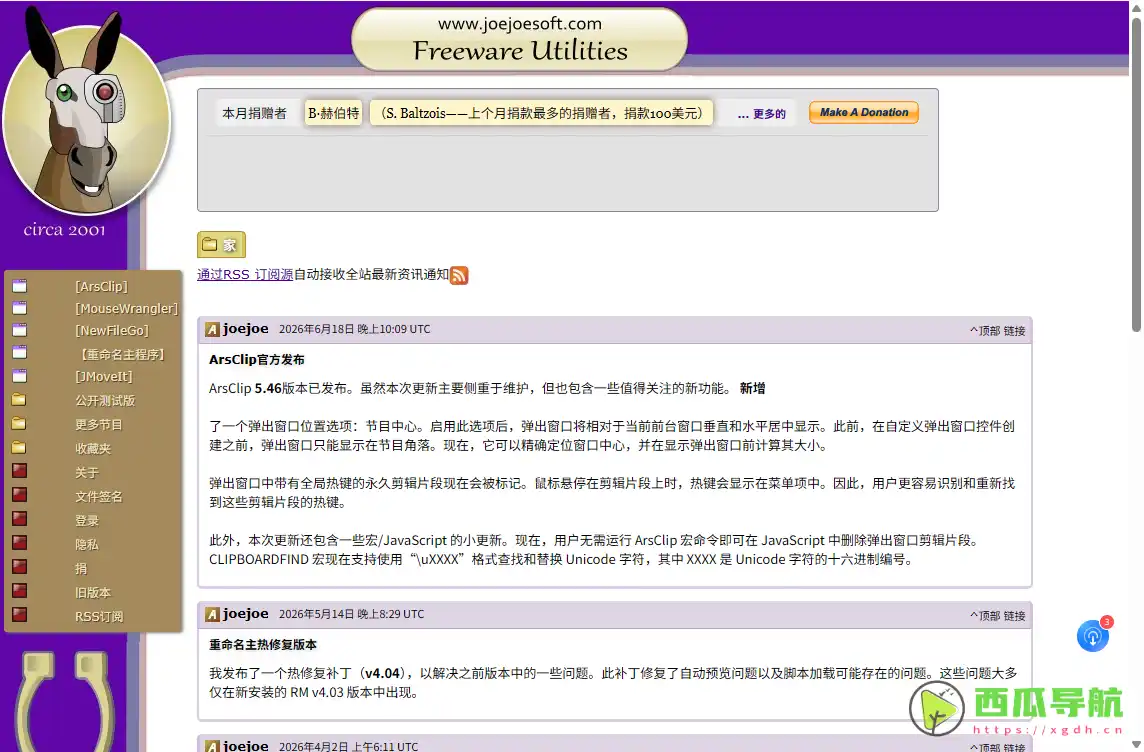Click the vertical scrollbar thumb
Viewport: 1144px width, 752px height.
point(1136,173)
